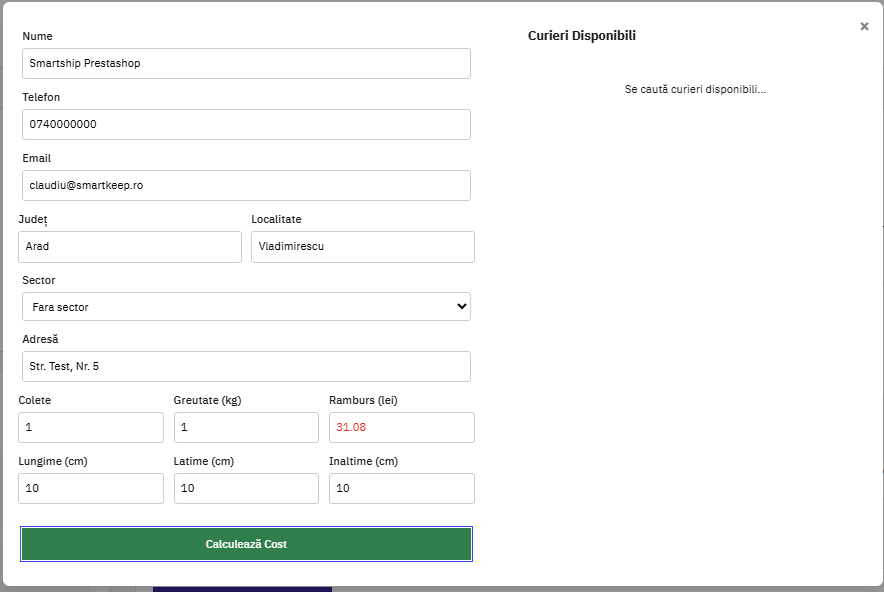Focus the Colete quantity field

pyautogui.click(x=91, y=427)
